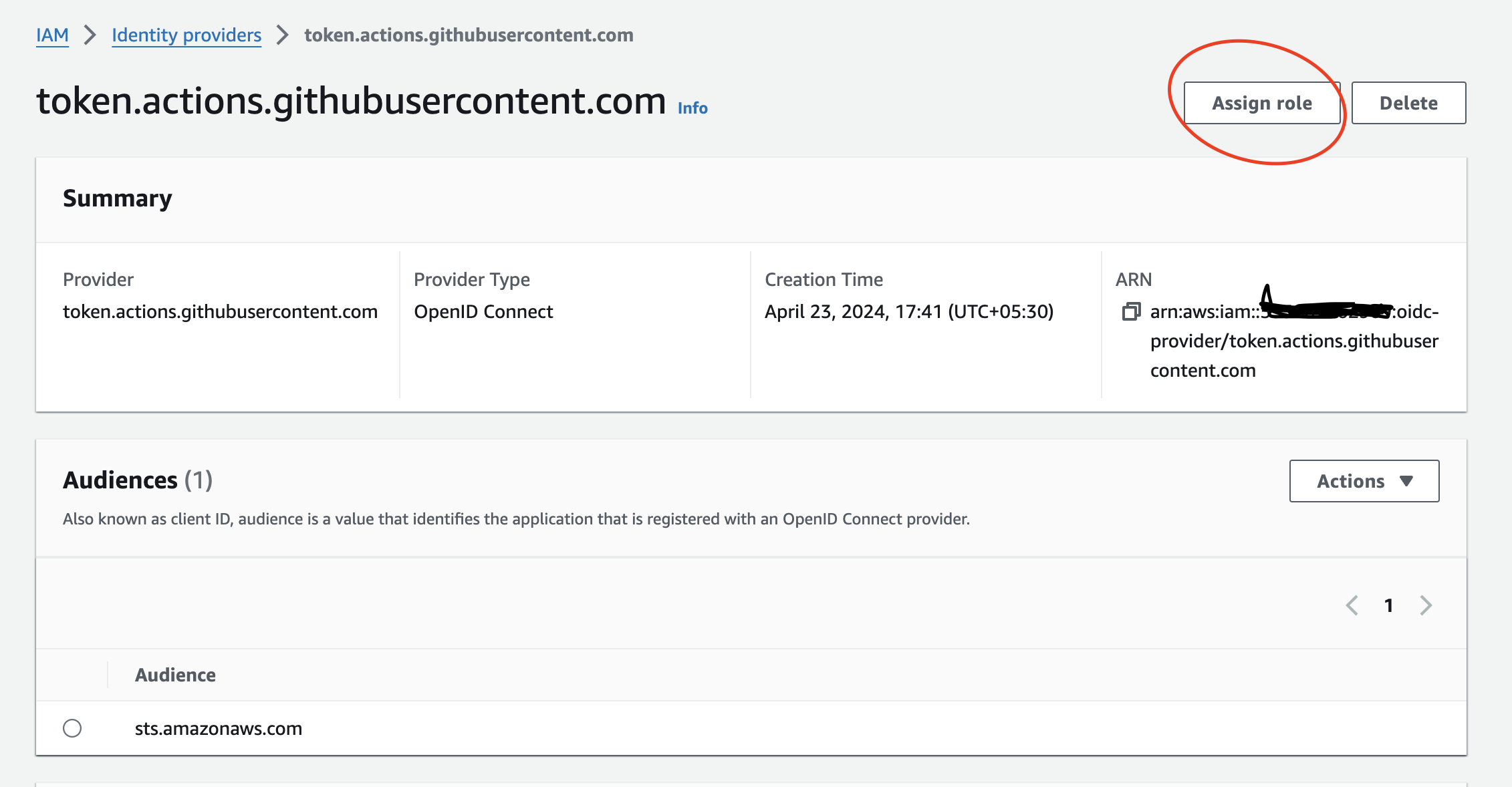Image resolution: width=1512 pixels, height=787 pixels.
Task: Go to the previous page of audiences
Action: coord(1352,605)
